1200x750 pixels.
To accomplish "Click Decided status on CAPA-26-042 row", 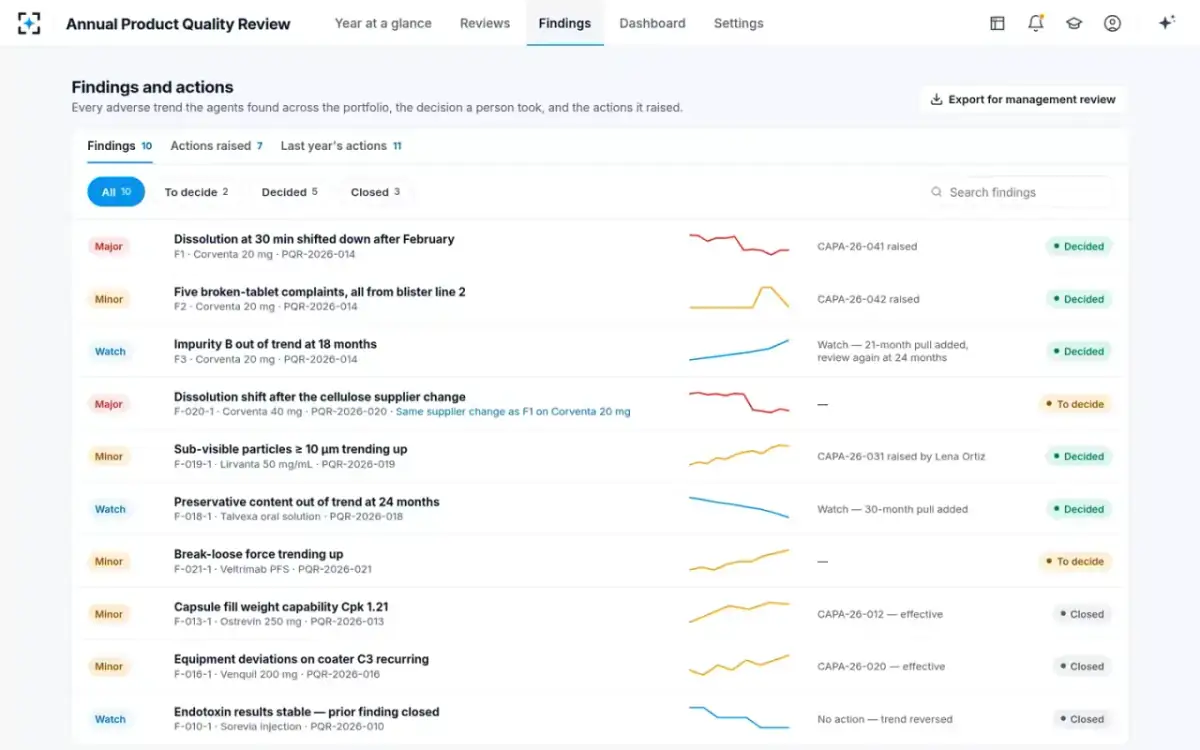I will (1079, 299).
